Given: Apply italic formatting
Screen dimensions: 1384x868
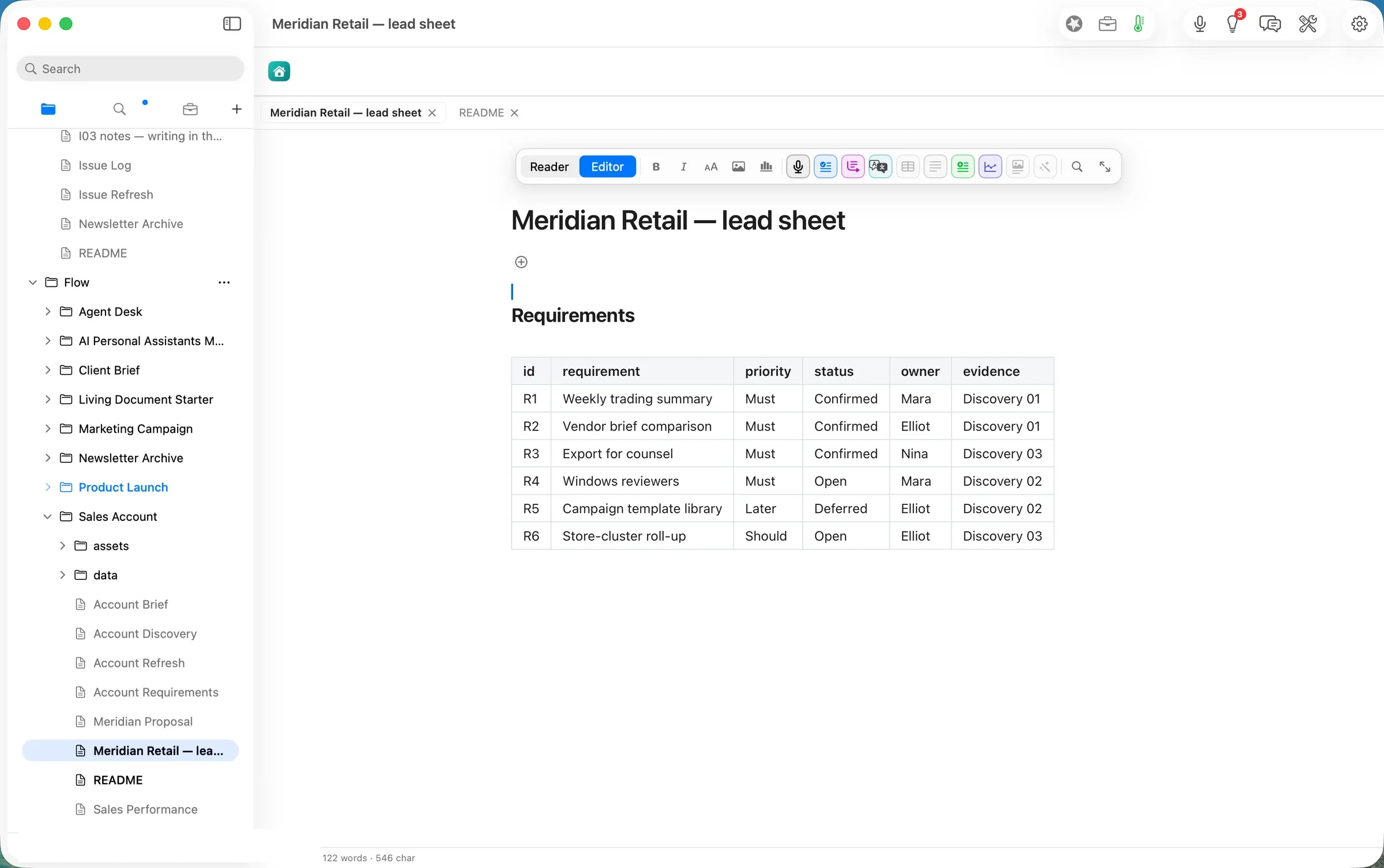Looking at the screenshot, I should point(683,167).
